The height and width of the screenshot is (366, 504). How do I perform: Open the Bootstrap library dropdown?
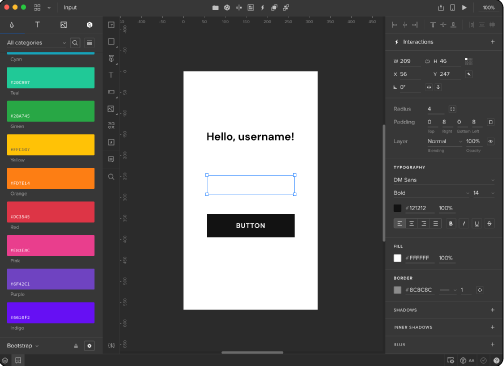click(23, 346)
